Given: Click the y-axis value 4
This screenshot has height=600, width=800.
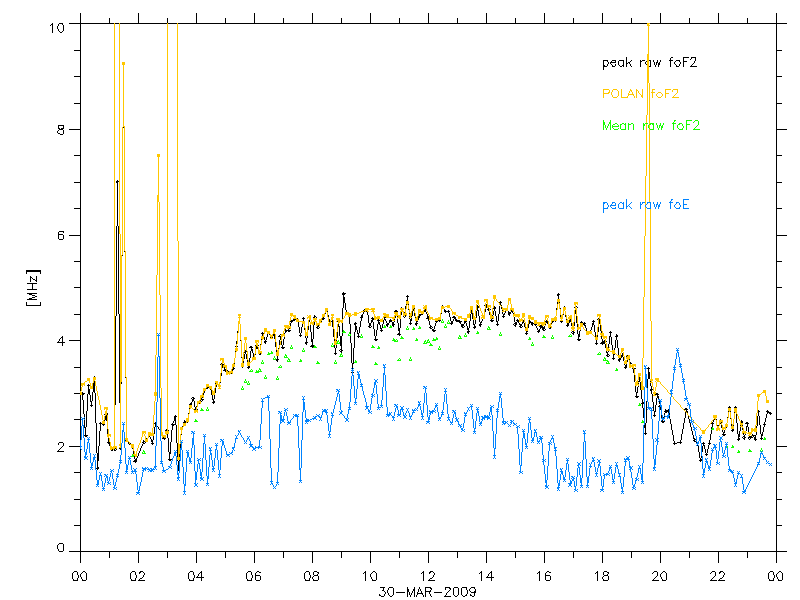Looking at the screenshot, I should pyautogui.click(x=61, y=340).
